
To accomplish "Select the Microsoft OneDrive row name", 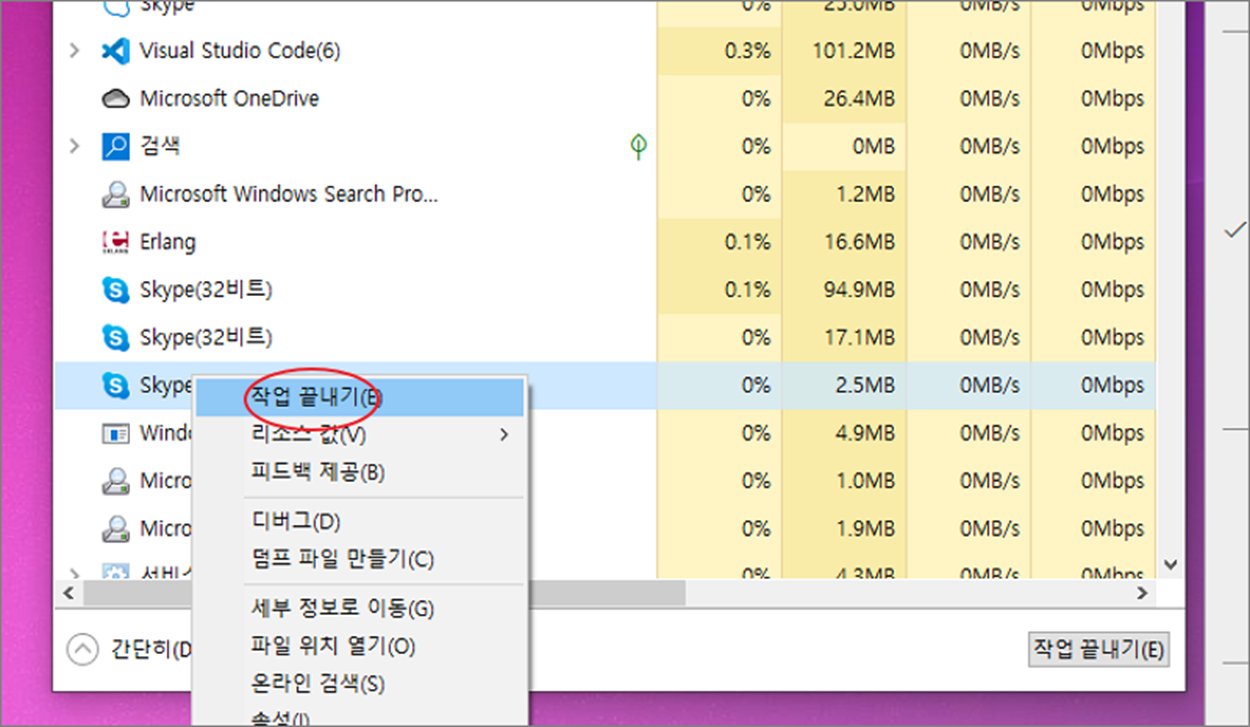I will (x=230, y=98).
